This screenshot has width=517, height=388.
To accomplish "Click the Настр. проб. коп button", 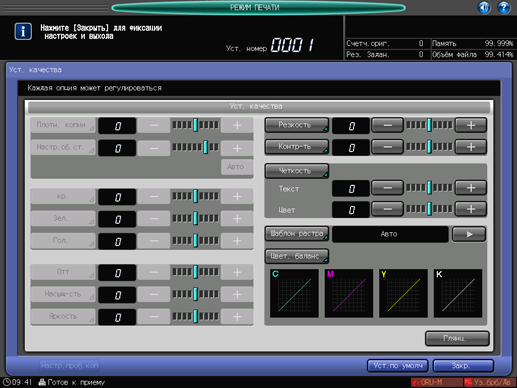I will [x=70, y=366].
